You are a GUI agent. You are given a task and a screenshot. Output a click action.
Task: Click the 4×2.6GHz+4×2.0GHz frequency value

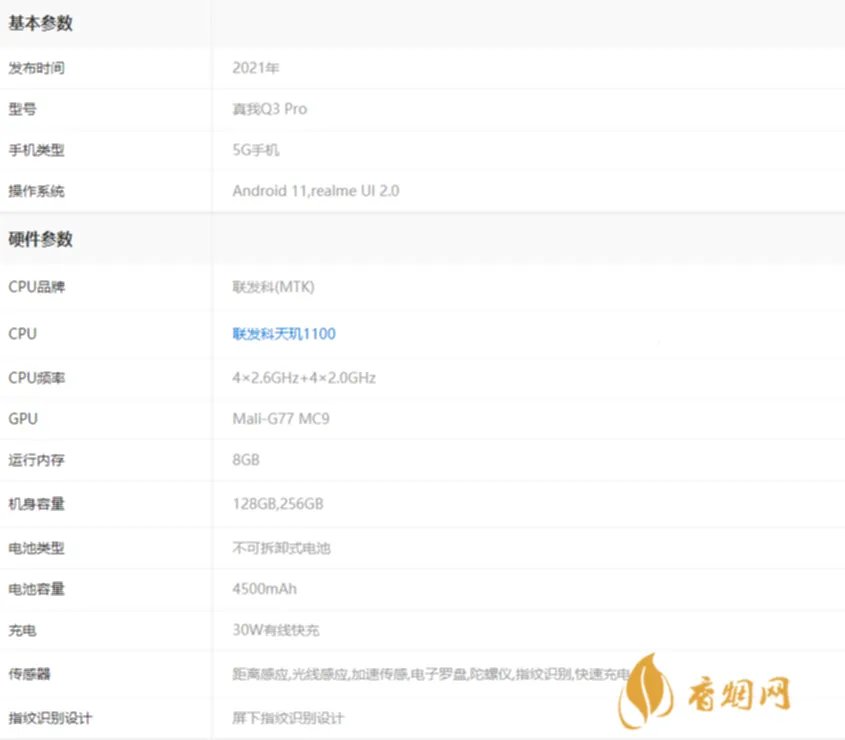coord(303,378)
